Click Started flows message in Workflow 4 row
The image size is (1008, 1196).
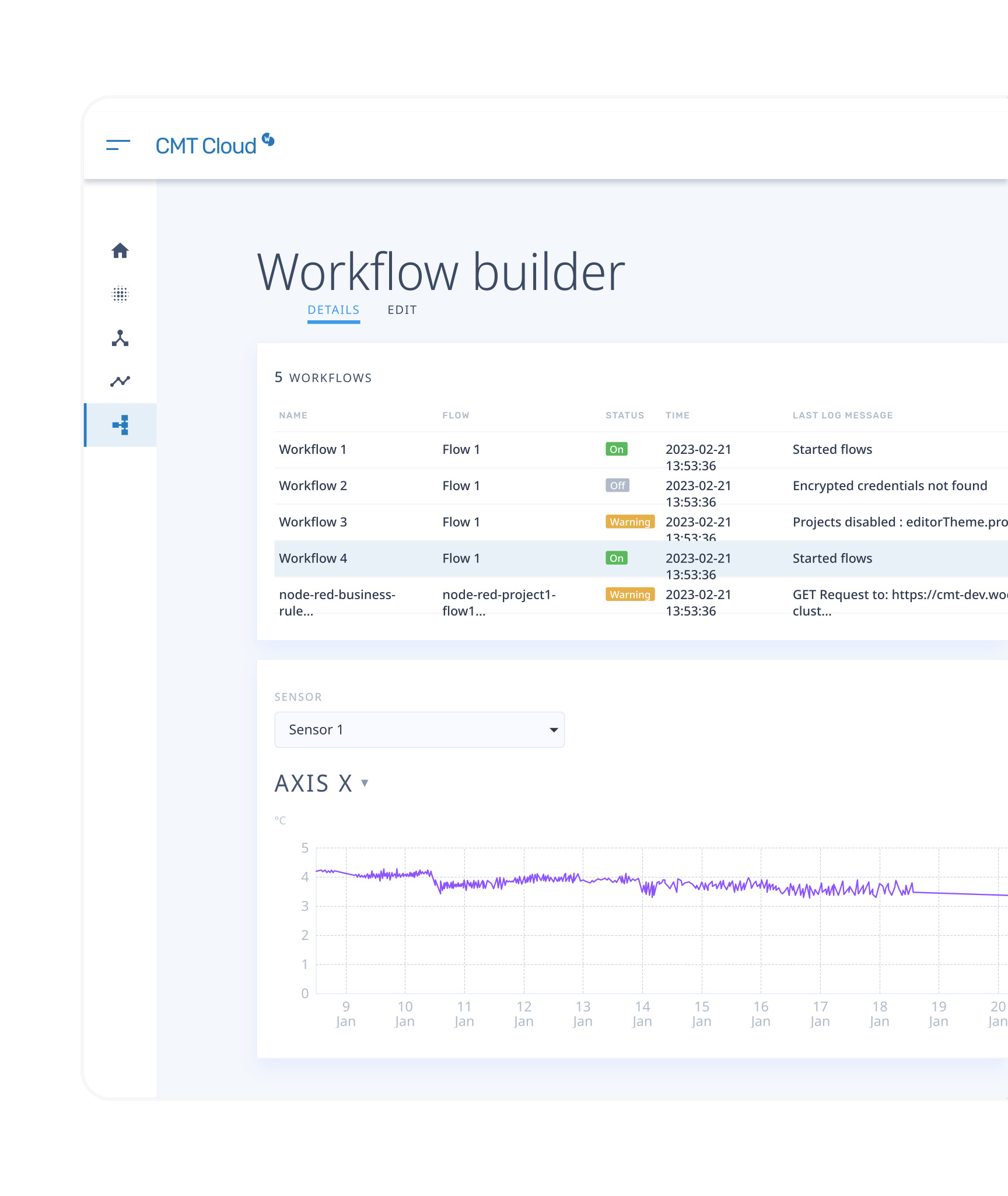(832, 558)
